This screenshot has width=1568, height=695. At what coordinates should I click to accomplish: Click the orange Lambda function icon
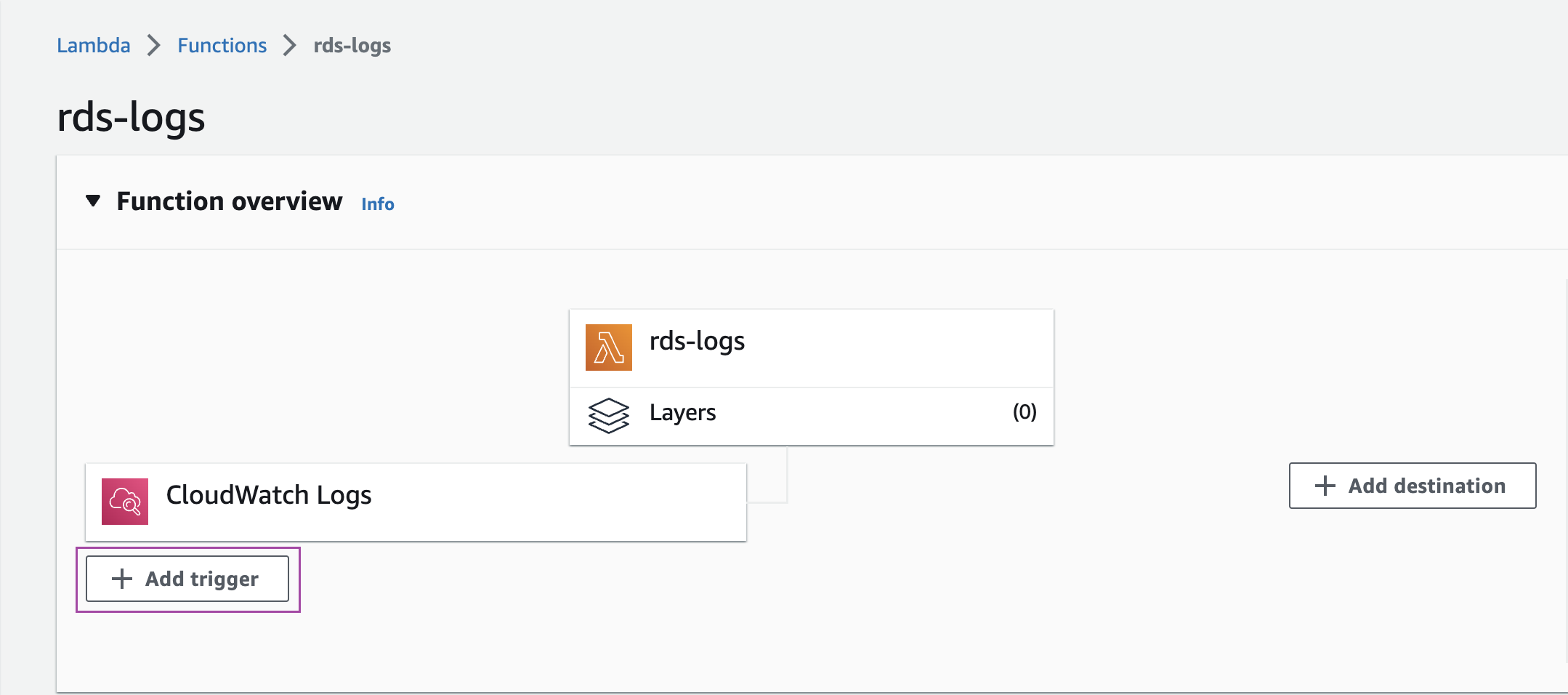pyautogui.click(x=608, y=347)
